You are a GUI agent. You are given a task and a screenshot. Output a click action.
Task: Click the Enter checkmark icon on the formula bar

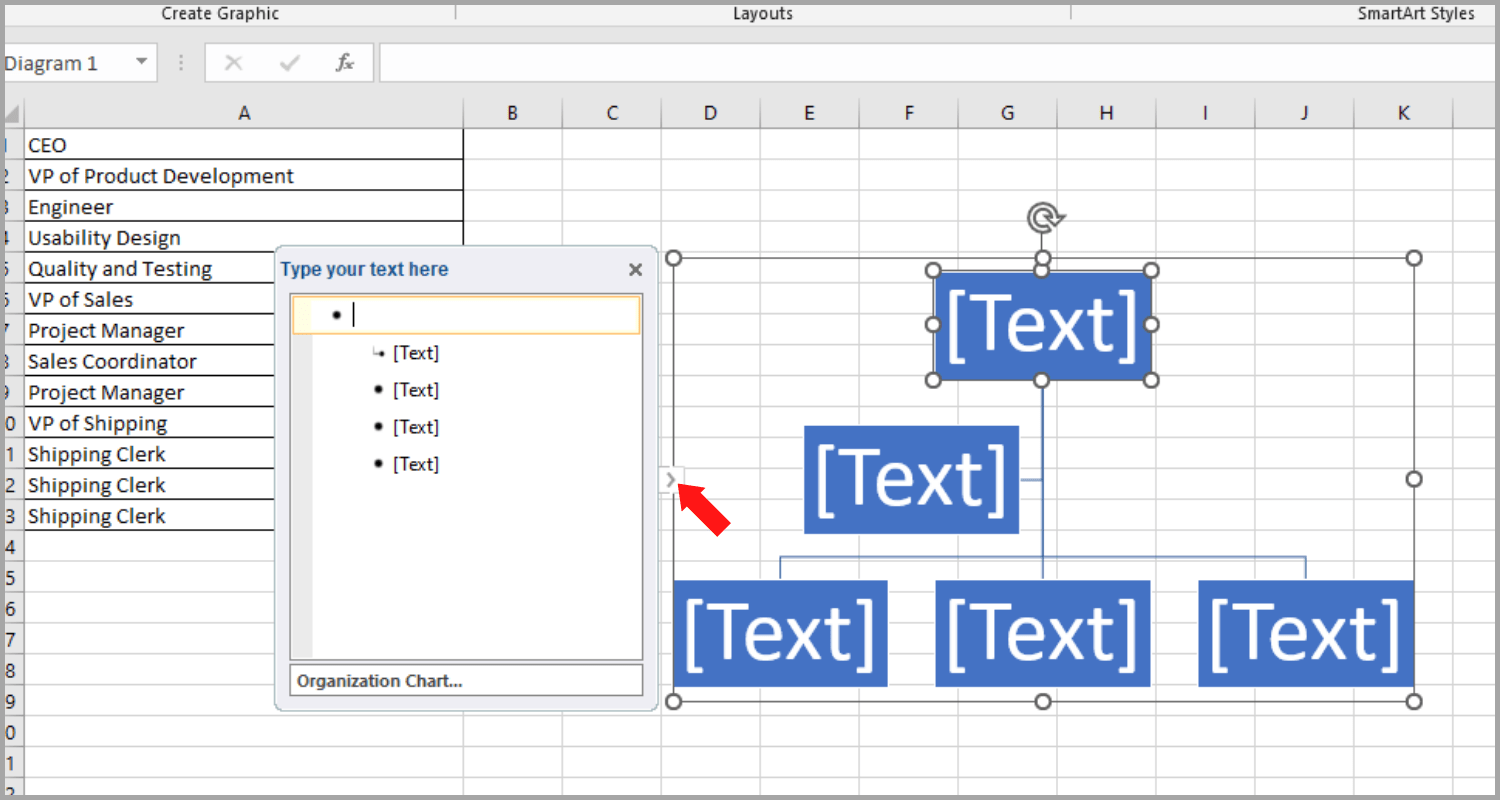point(288,62)
